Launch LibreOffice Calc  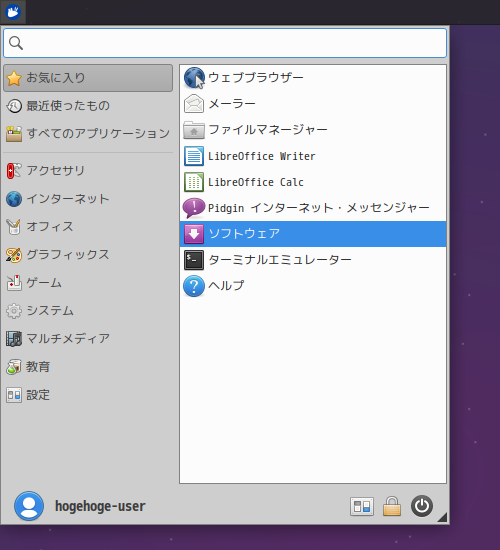point(313,182)
